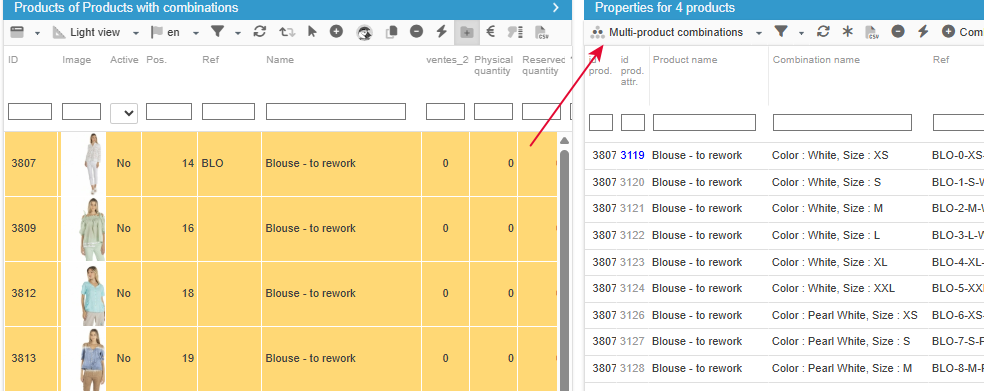Screen dimensions: 984x391
Task: Click thumbnail image of product 3807
Action: (92, 163)
